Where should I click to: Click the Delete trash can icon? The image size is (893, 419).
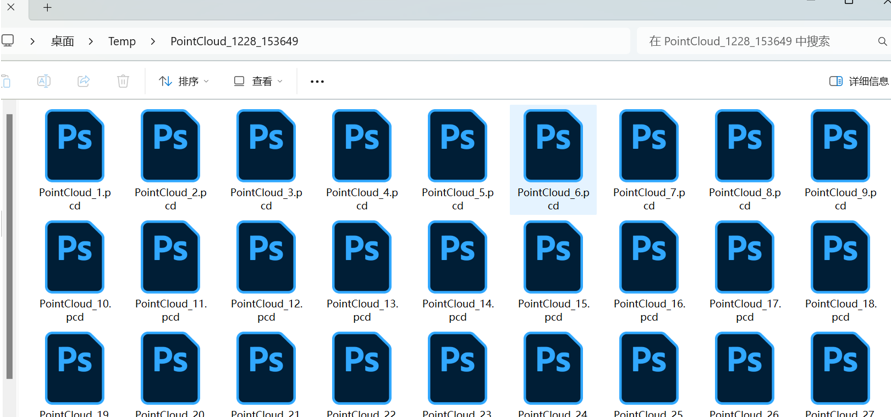click(123, 81)
